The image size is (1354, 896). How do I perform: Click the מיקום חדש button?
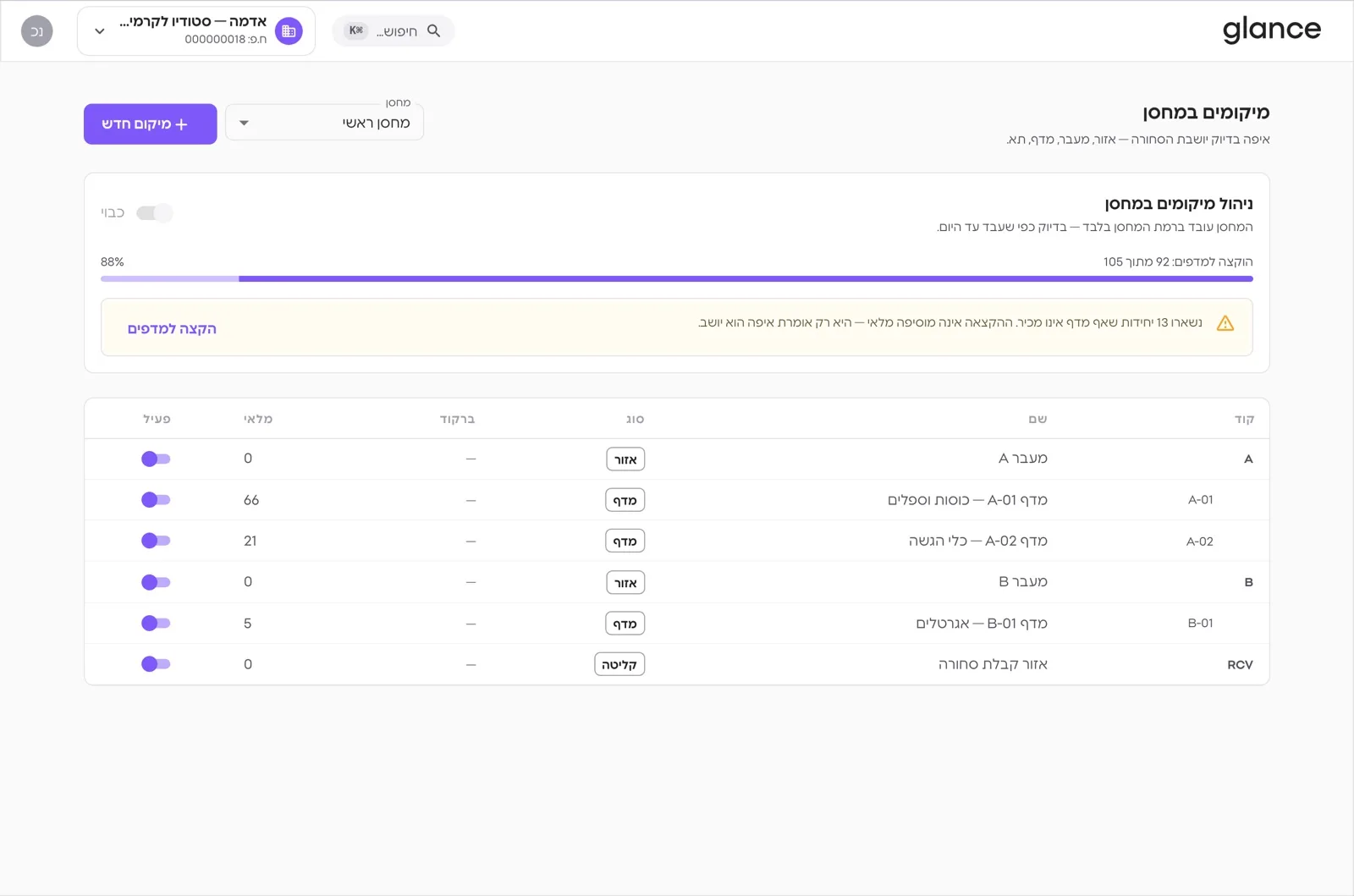pos(150,124)
